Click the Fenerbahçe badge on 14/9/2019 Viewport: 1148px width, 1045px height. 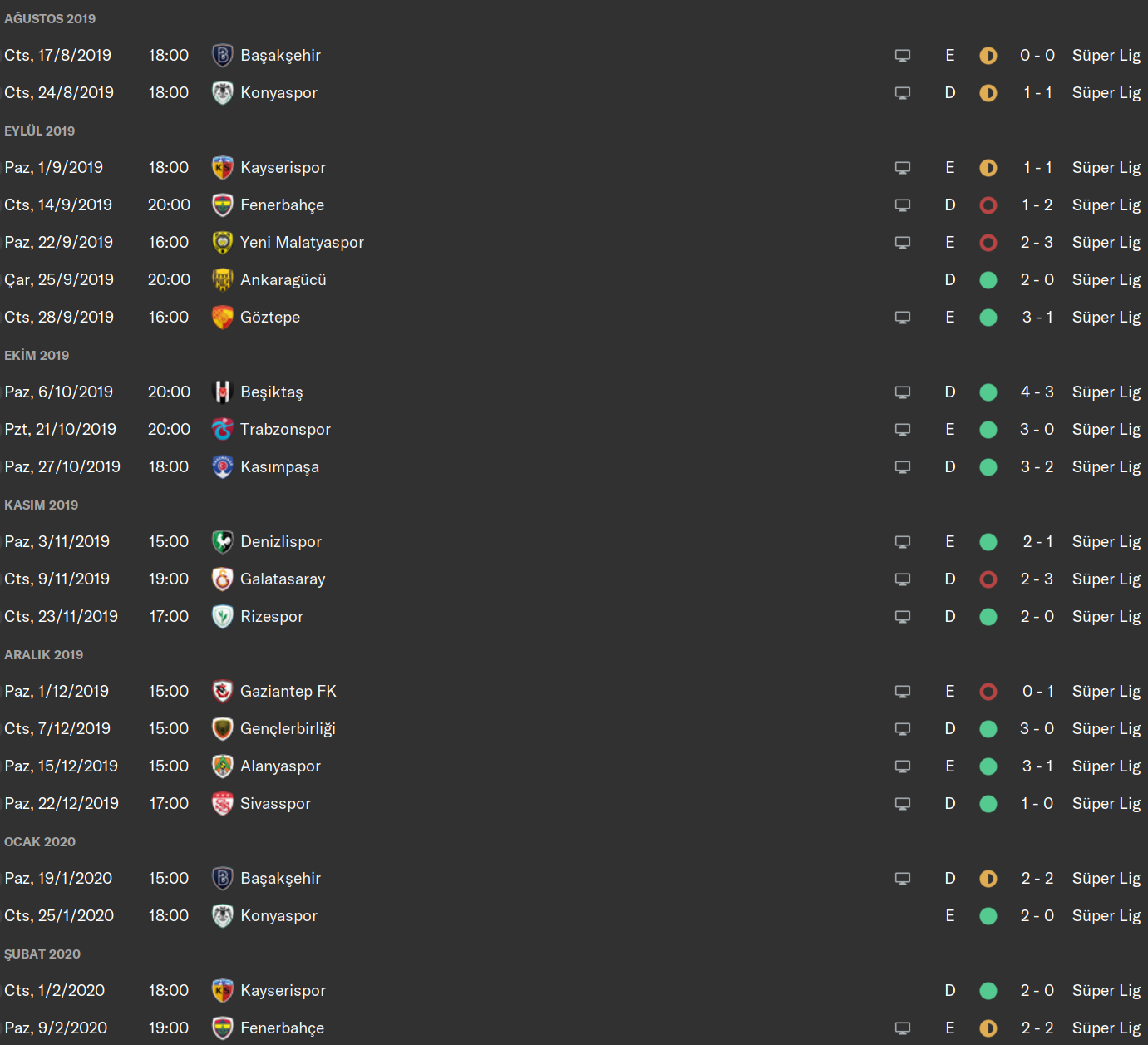point(222,205)
